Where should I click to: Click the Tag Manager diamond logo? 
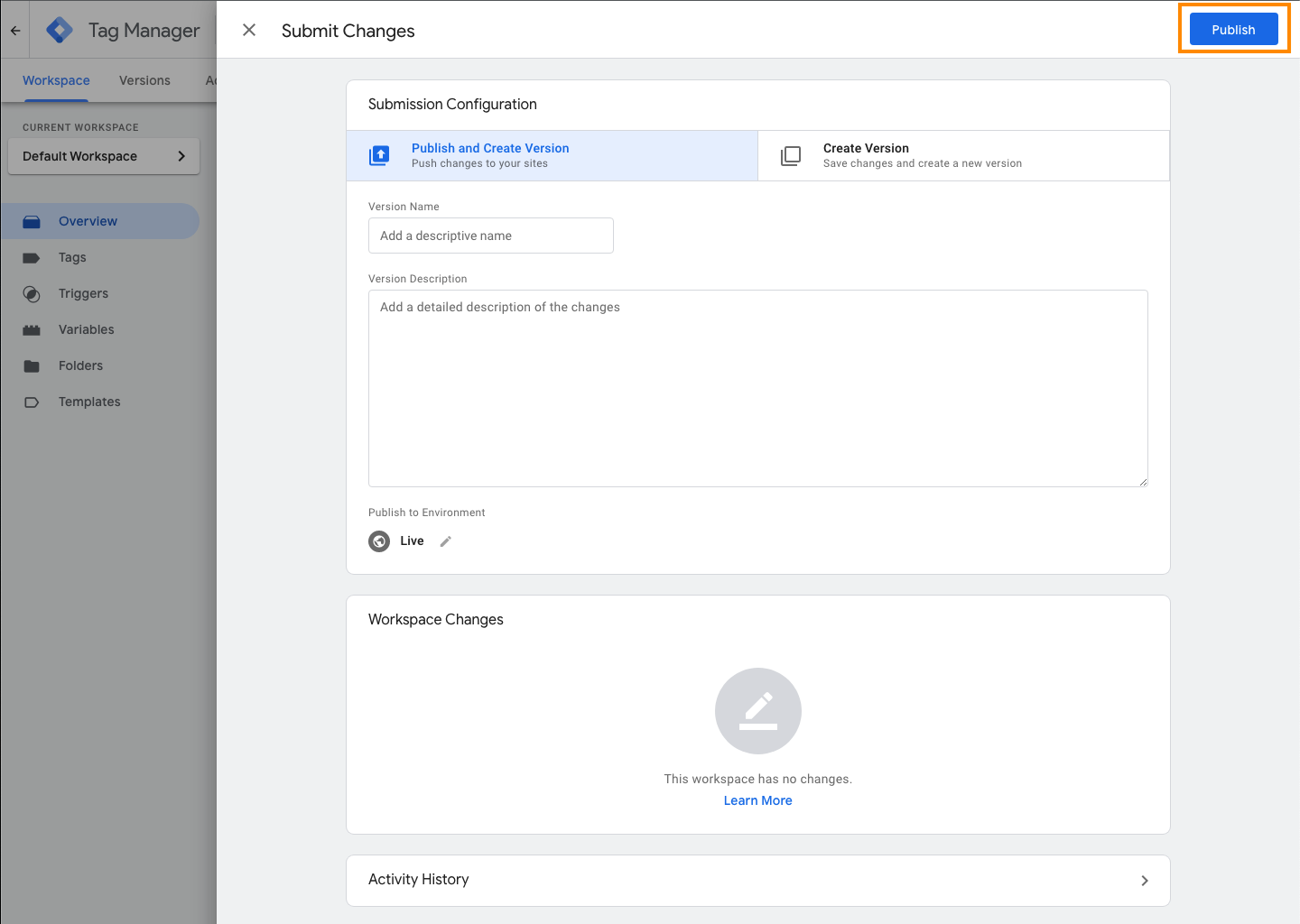coord(60,30)
